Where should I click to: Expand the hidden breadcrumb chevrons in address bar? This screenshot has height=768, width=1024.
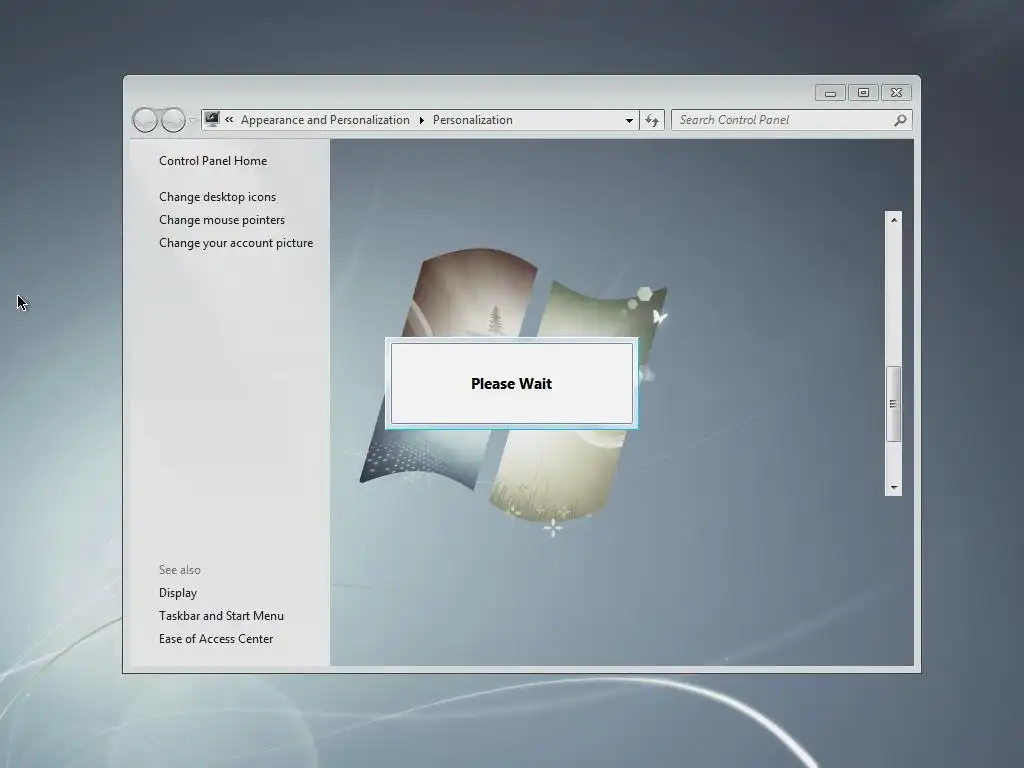coord(229,120)
